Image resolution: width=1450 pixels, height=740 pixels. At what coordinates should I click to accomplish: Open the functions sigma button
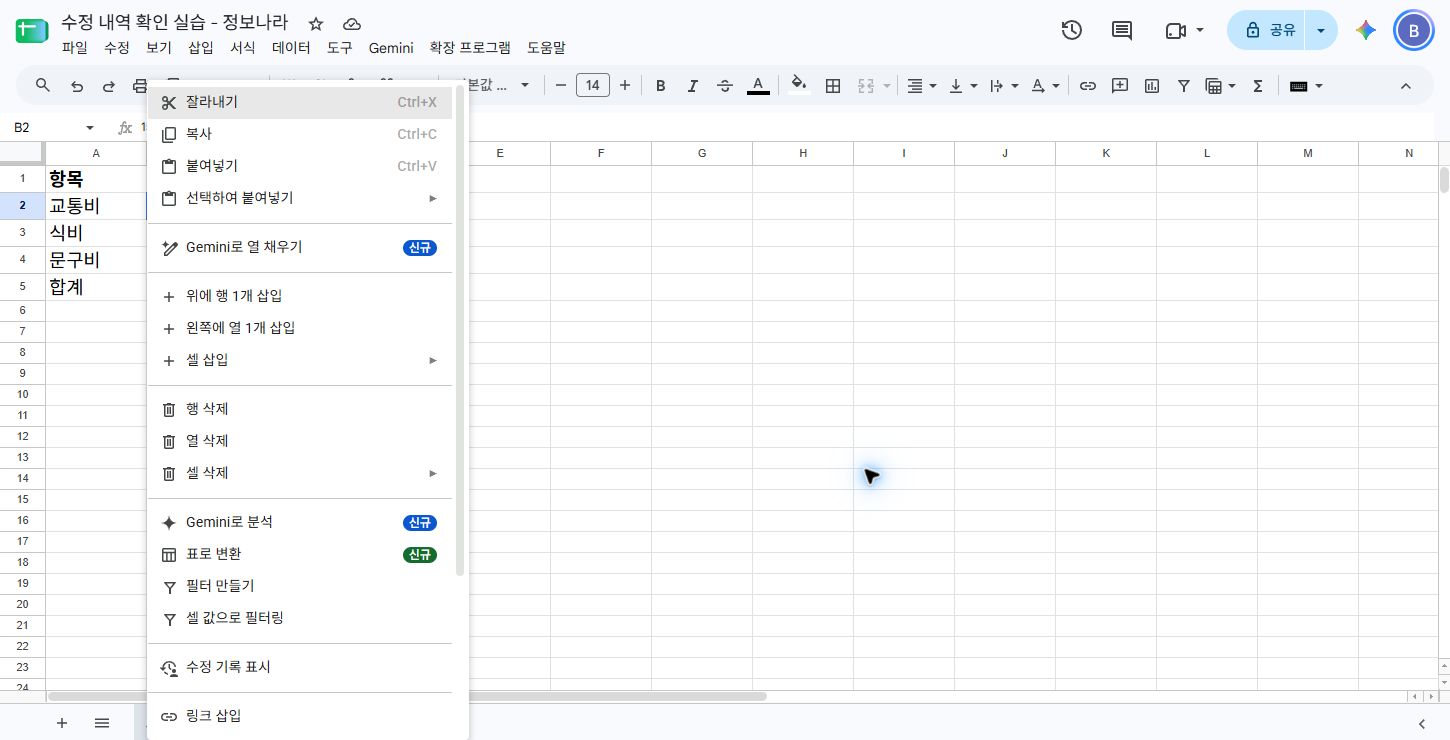[x=1258, y=86]
